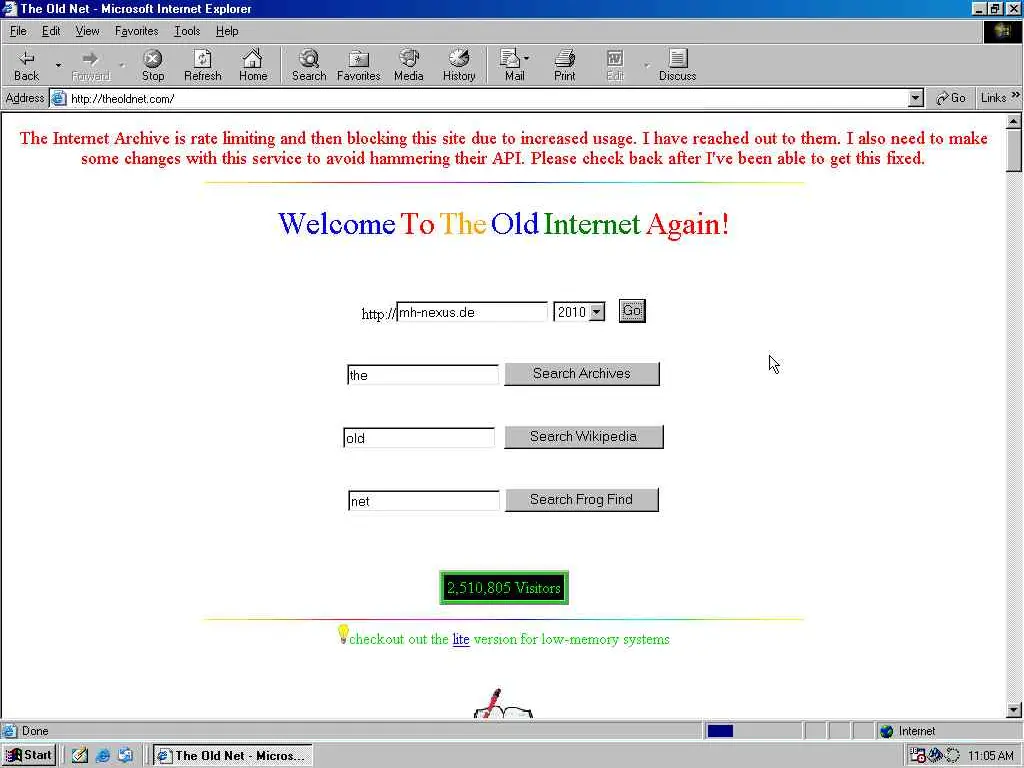Open the Mail toolbar icon
The height and width of the screenshot is (768, 1024).
pyautogui.click(x=514, y=65)
